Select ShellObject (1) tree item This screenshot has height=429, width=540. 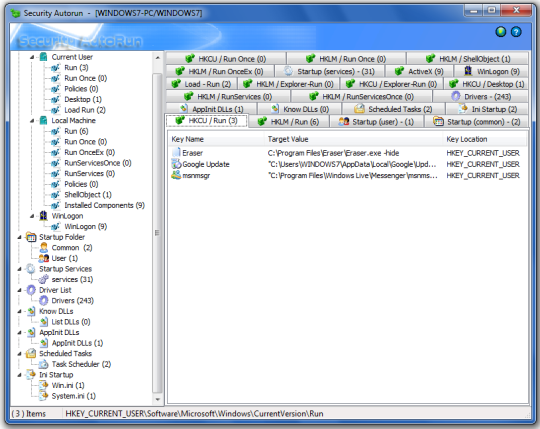coord(88,195)
